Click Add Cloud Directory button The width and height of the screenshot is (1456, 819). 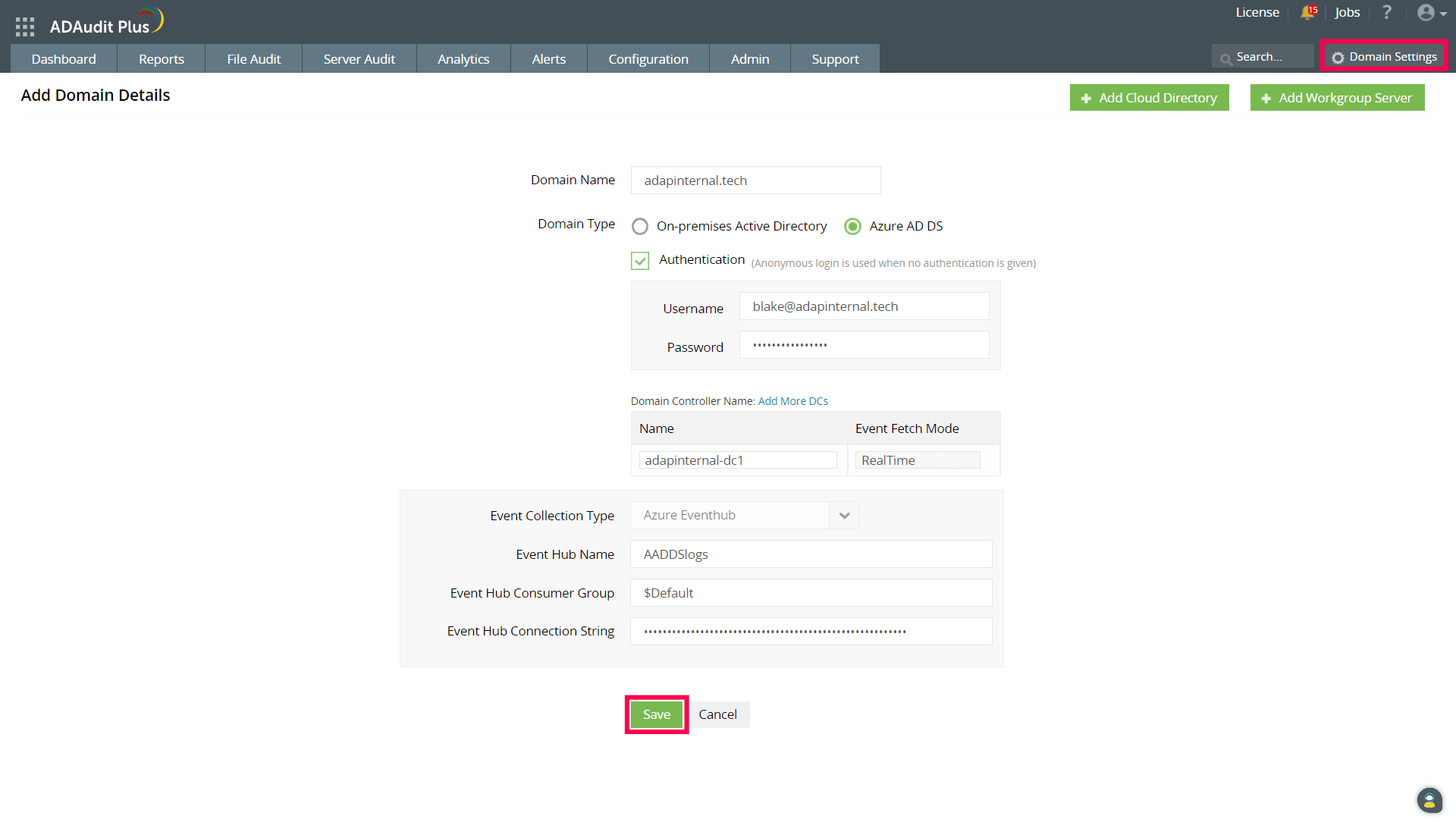(1149, 98)
